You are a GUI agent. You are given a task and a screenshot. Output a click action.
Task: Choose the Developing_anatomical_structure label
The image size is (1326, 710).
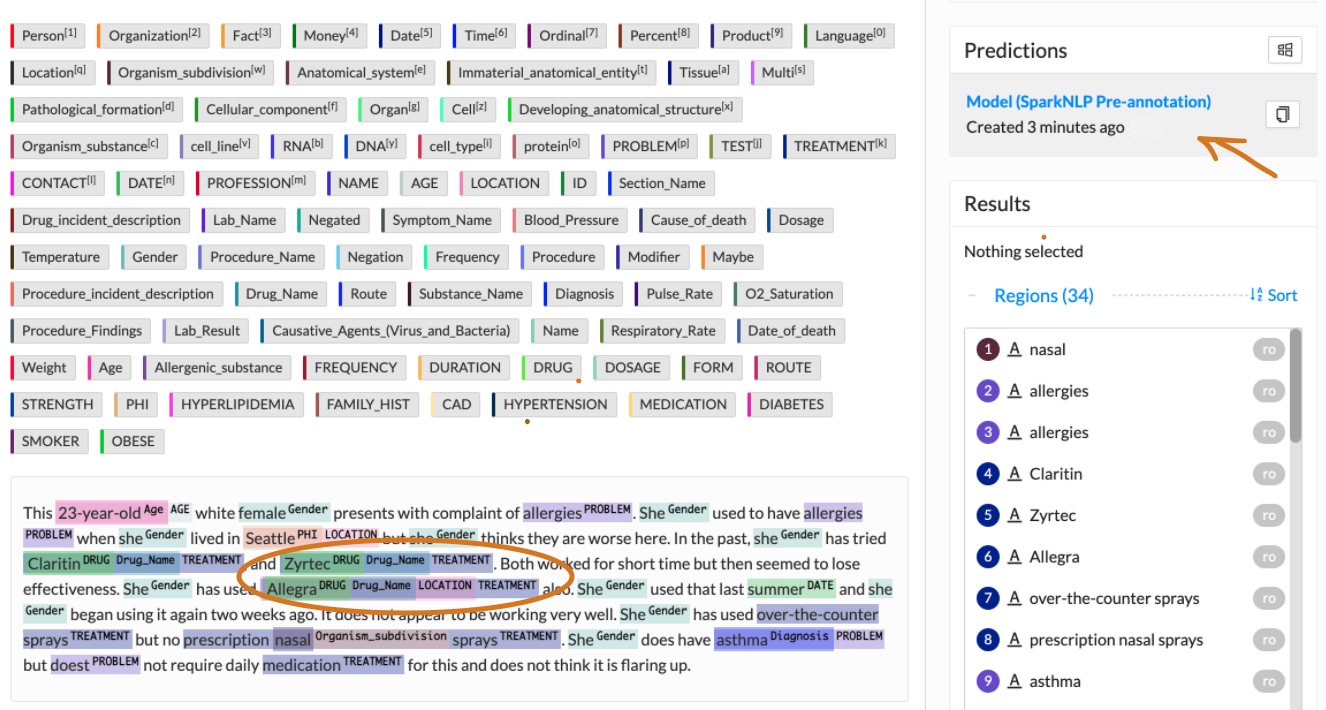click(x=625, y=109)
